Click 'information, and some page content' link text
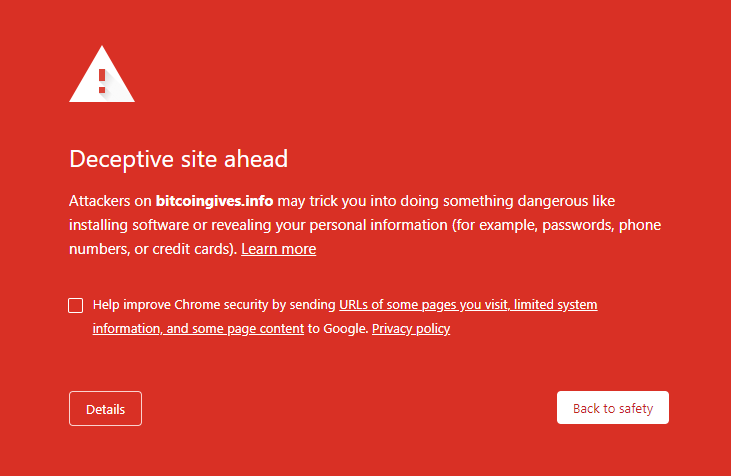 tap(198, 329)
